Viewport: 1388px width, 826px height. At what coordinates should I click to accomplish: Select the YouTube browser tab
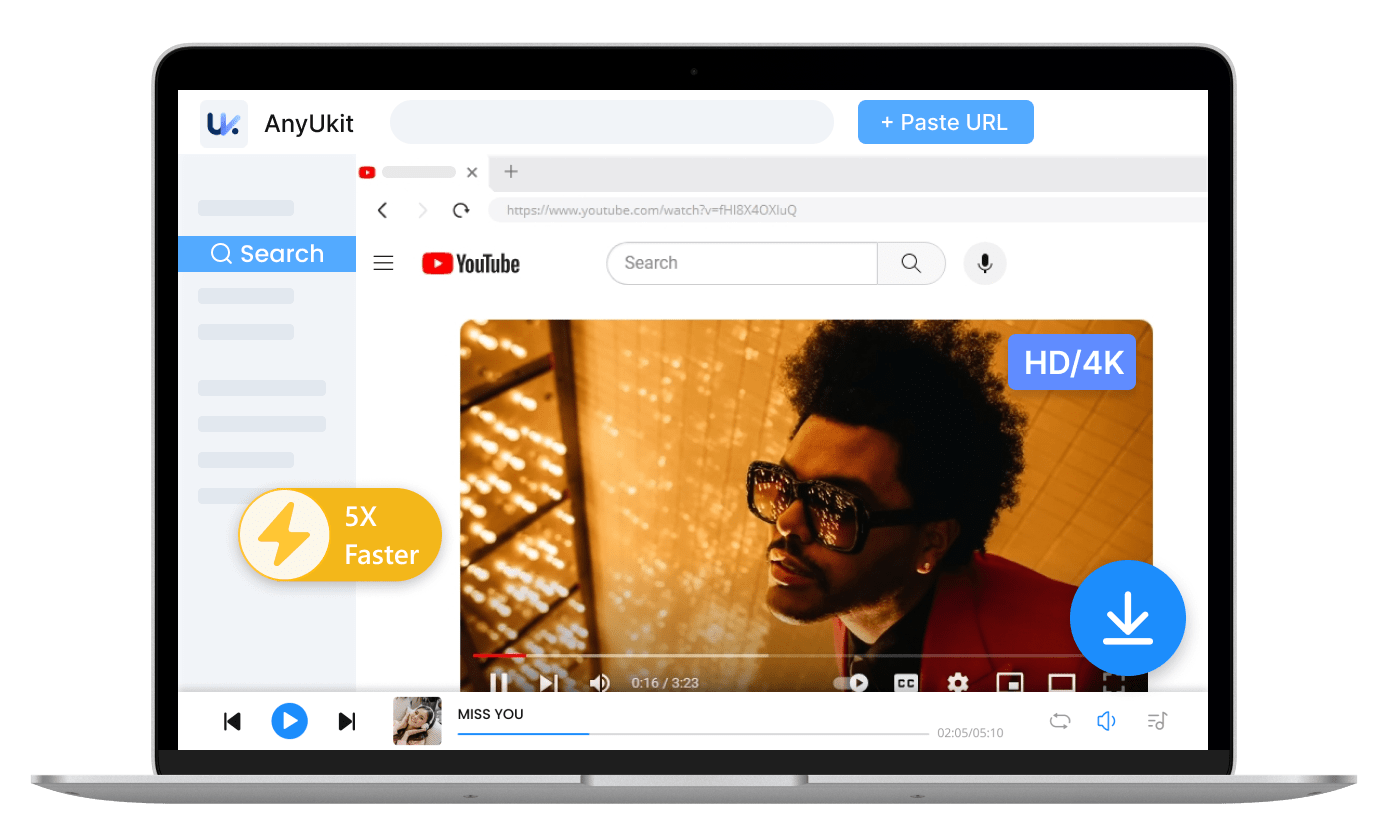coord(412,171)
